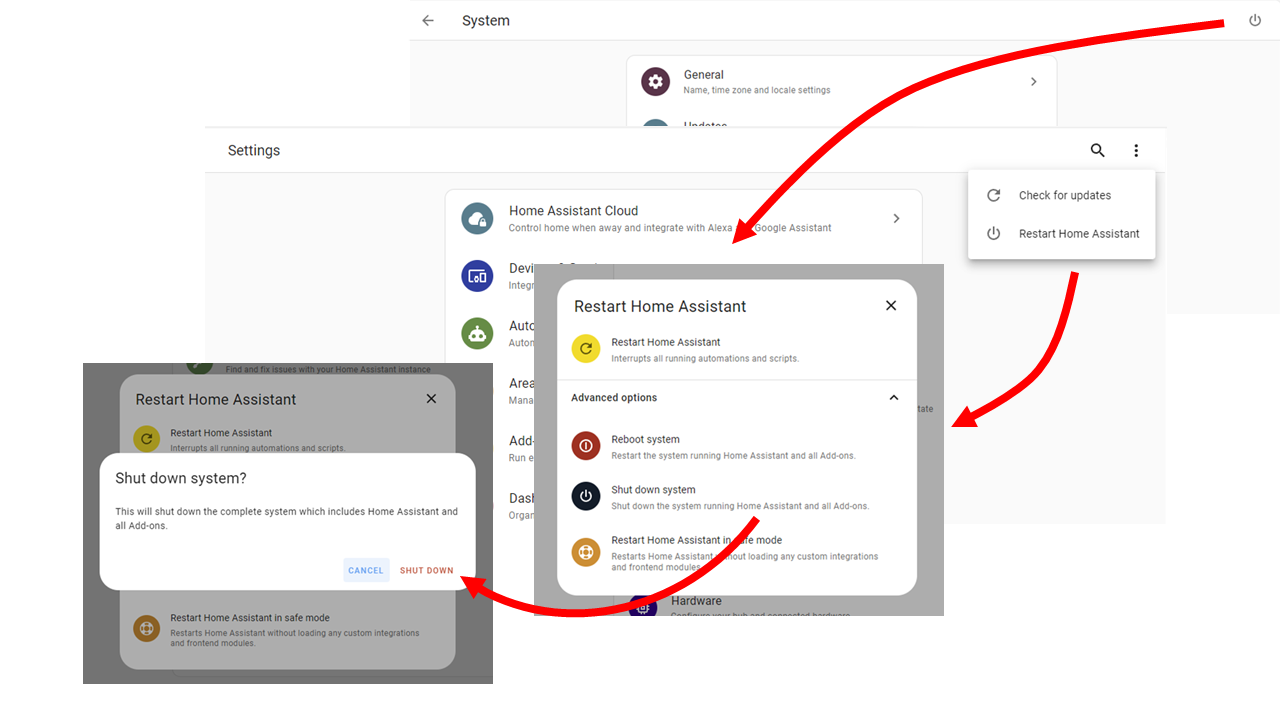The width and height of the screenshot is (1280, 720).
Task: Click safe mode icon in left dialog
Action: (x=147, y=629)
